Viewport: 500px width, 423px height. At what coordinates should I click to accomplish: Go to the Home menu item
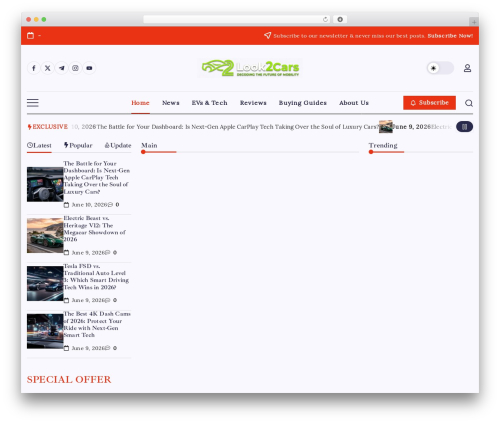coord(140,103)
